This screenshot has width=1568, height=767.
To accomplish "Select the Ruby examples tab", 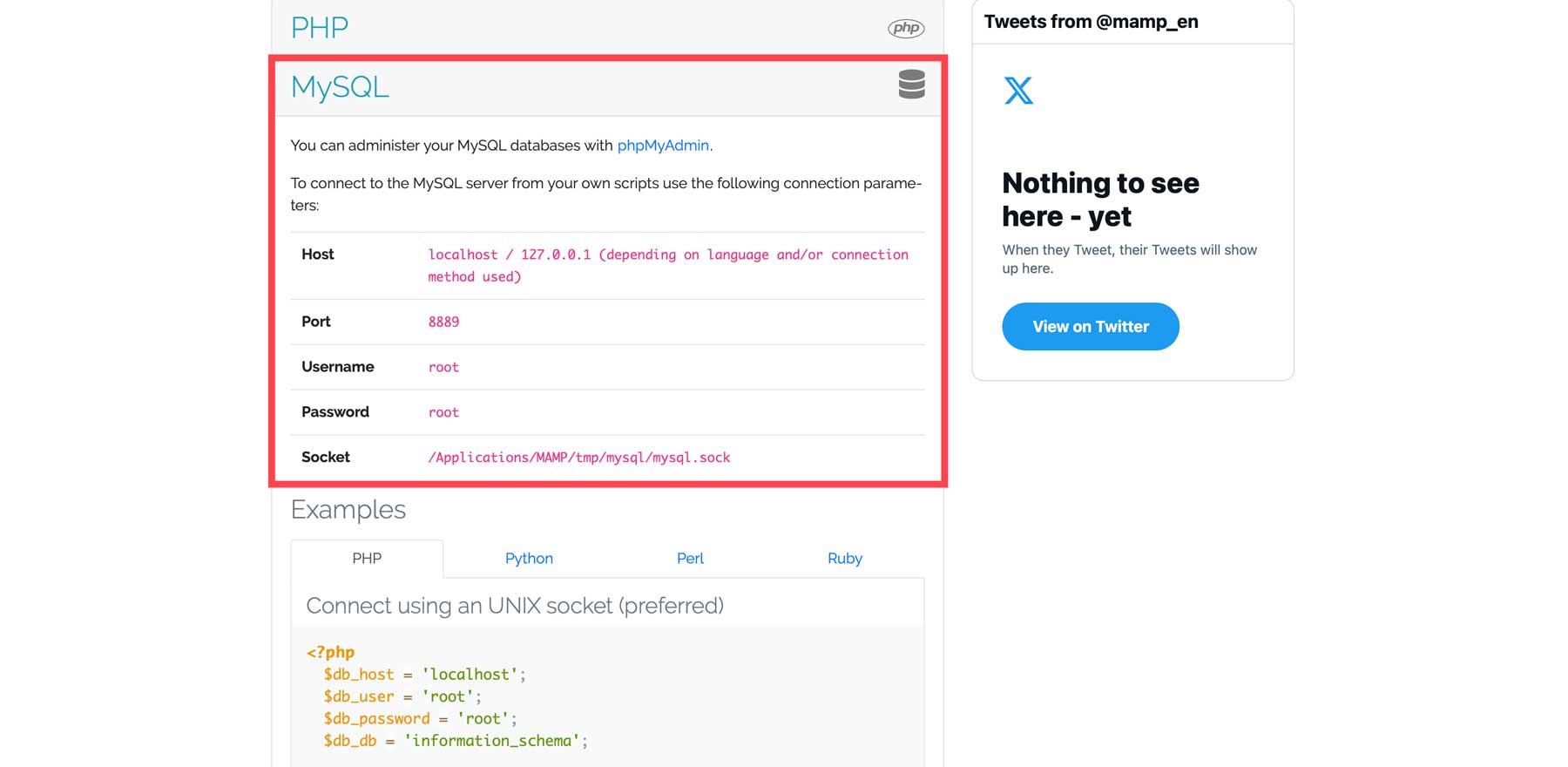I will (x=844, y=559).
